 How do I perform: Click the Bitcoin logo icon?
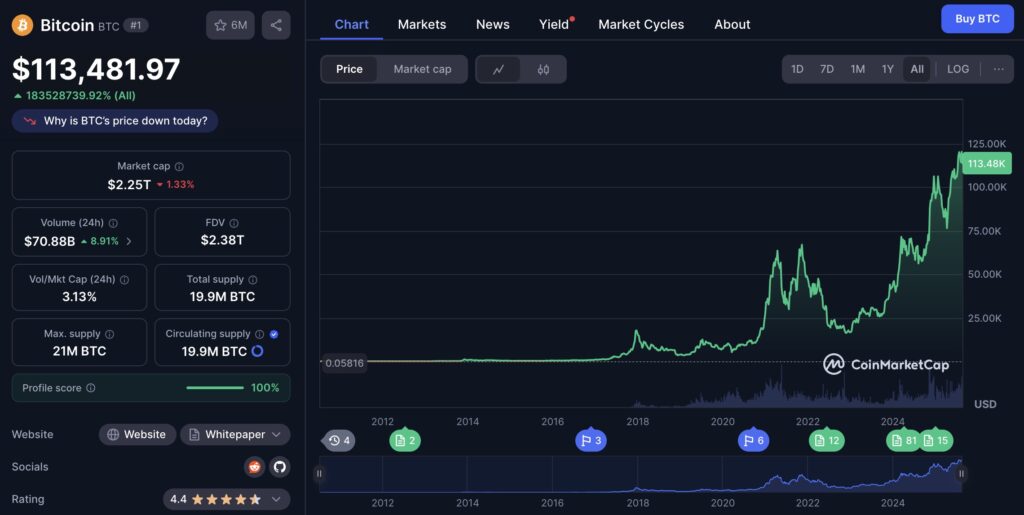click(22, 25)
